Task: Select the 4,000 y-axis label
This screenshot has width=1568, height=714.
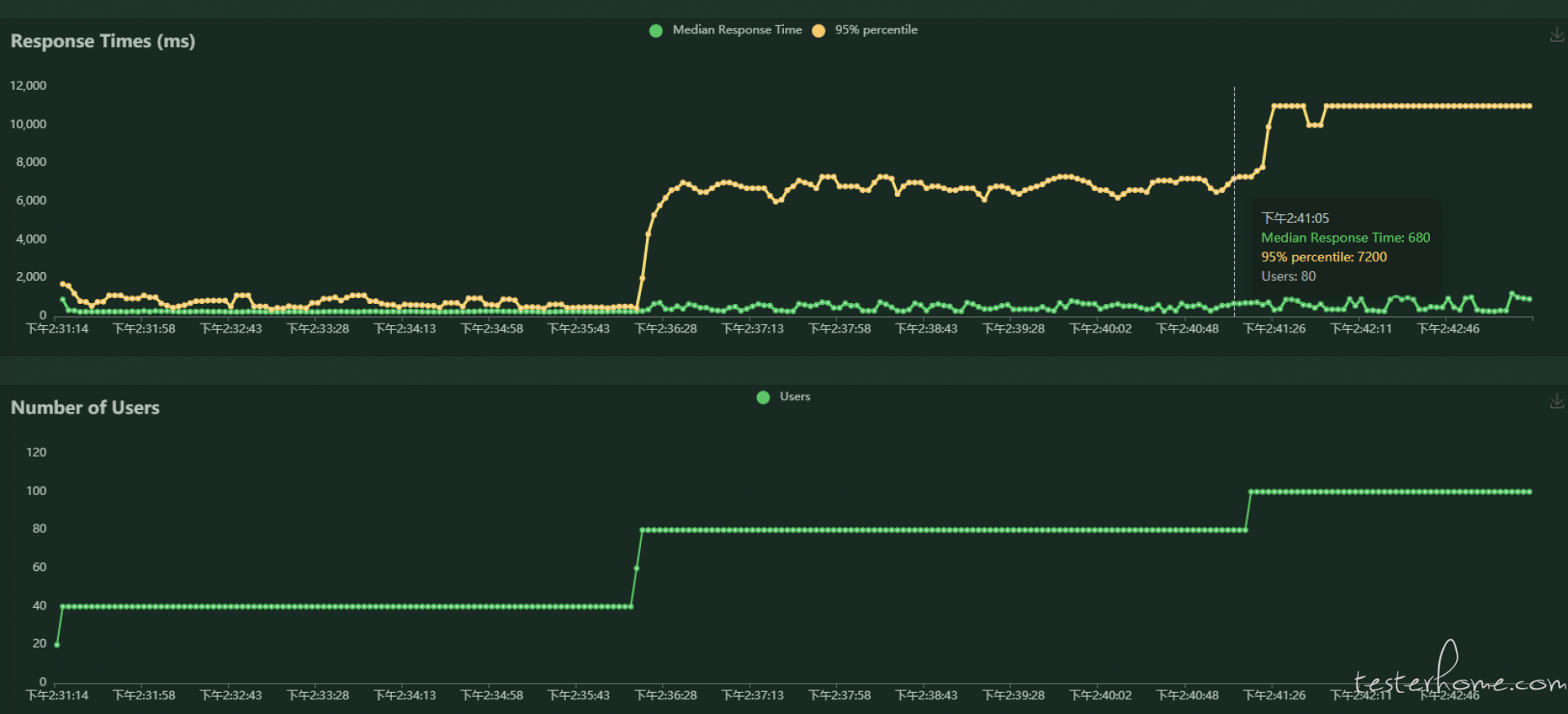Action: [31, 239]
